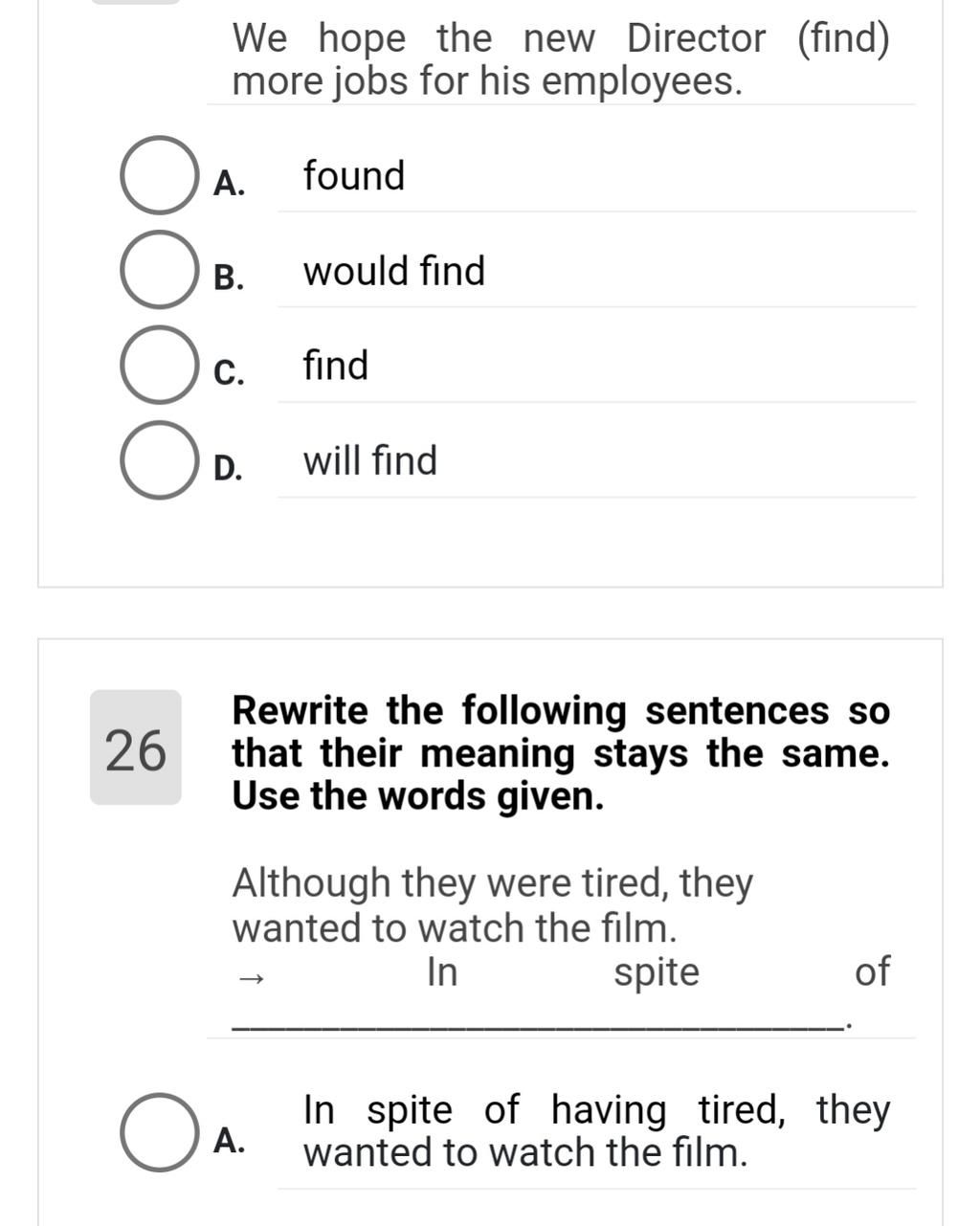Click the answer text "will find"
This screenshot has height=1226, width=980.
[x=370, y=460]
